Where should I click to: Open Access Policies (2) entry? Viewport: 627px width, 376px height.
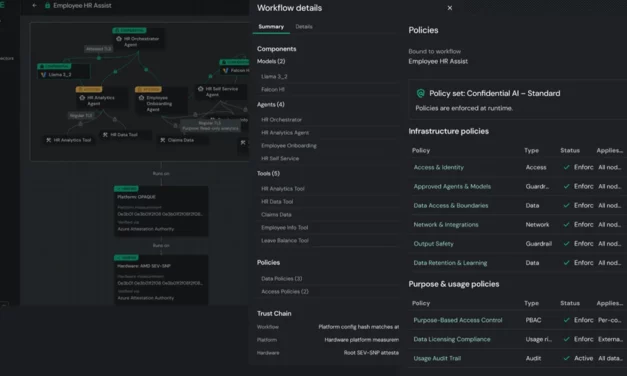pos(285,292)
